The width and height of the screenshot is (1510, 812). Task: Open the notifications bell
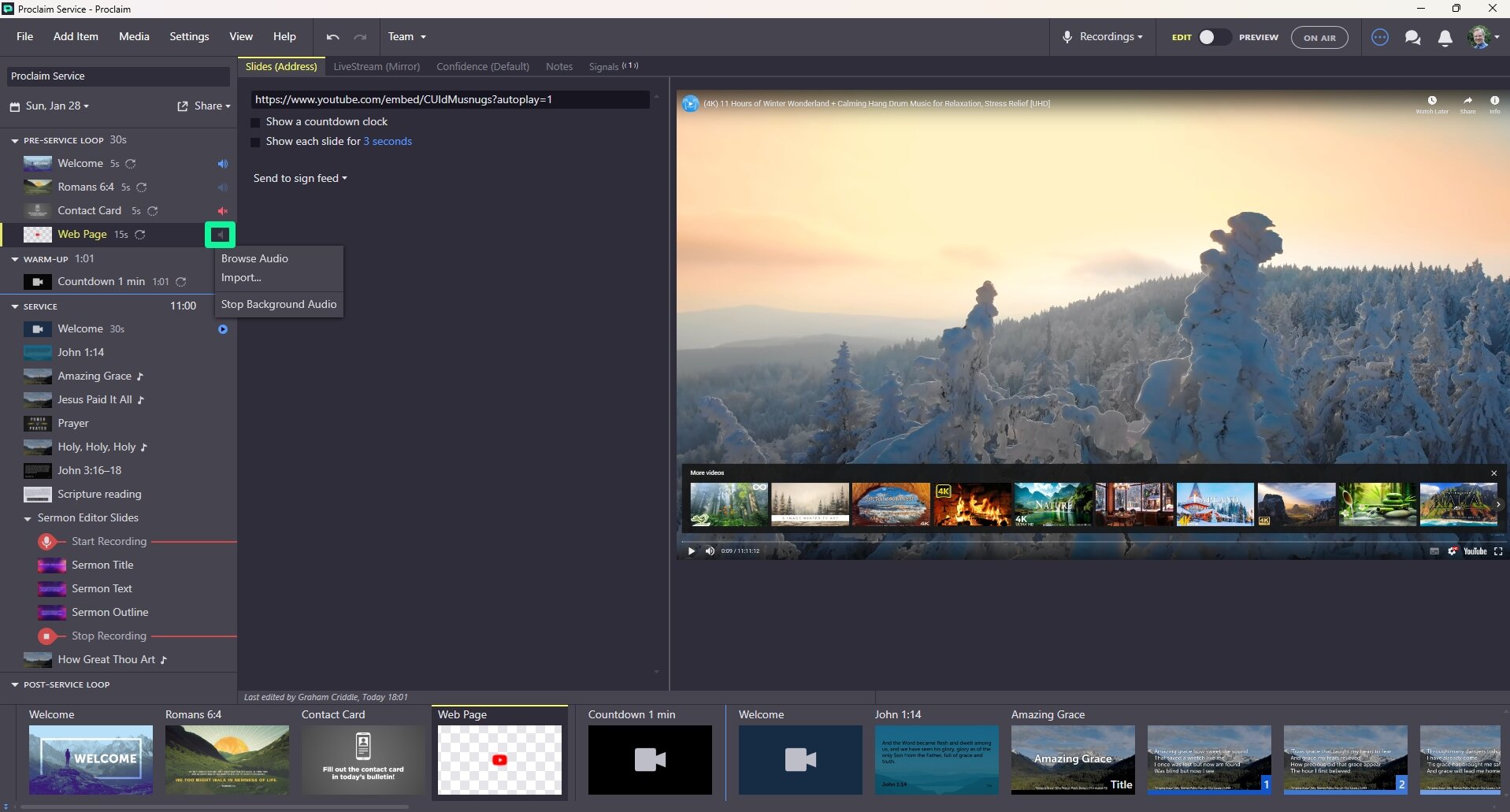(x=1445, y=38)
